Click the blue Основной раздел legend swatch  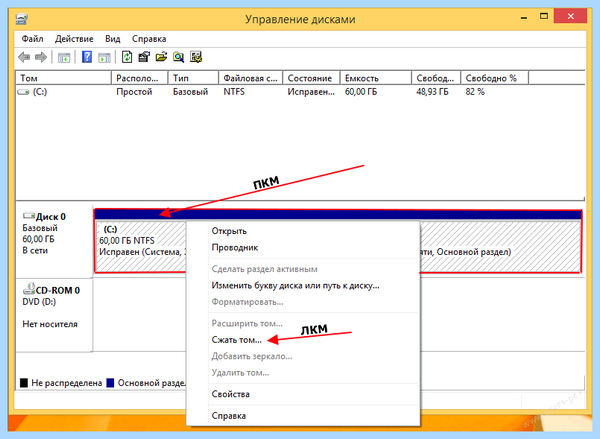click(110, 383)
